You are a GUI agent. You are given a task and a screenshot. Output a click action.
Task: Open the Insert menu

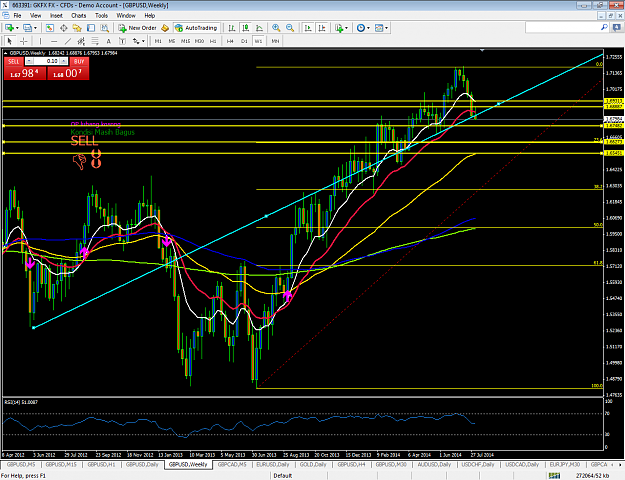(x=56, y=16)
